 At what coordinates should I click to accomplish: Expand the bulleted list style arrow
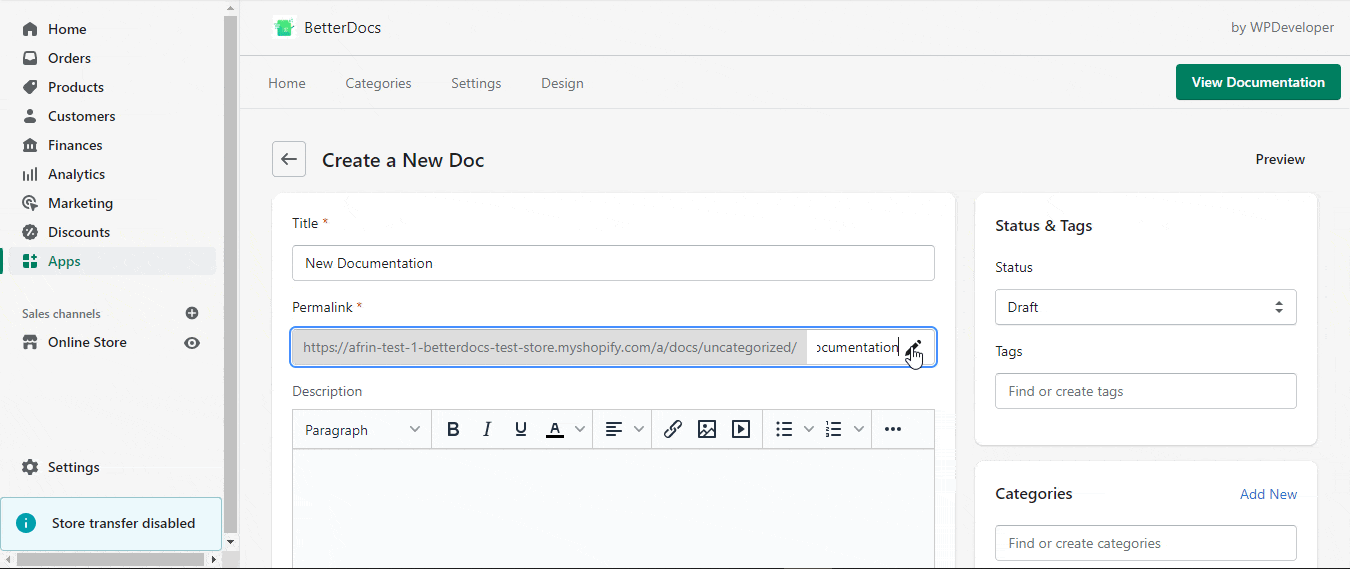click(x=809, y=429)
